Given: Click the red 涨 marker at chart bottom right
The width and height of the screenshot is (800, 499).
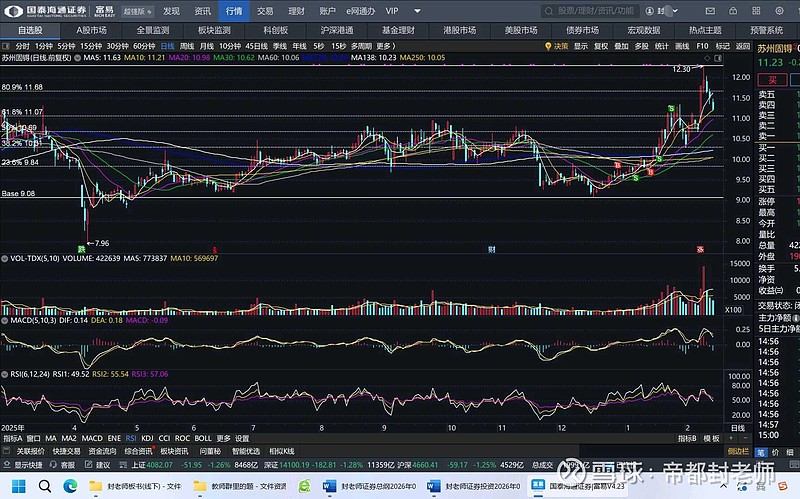Looking at the screenshot, I should tap(701, 249).
